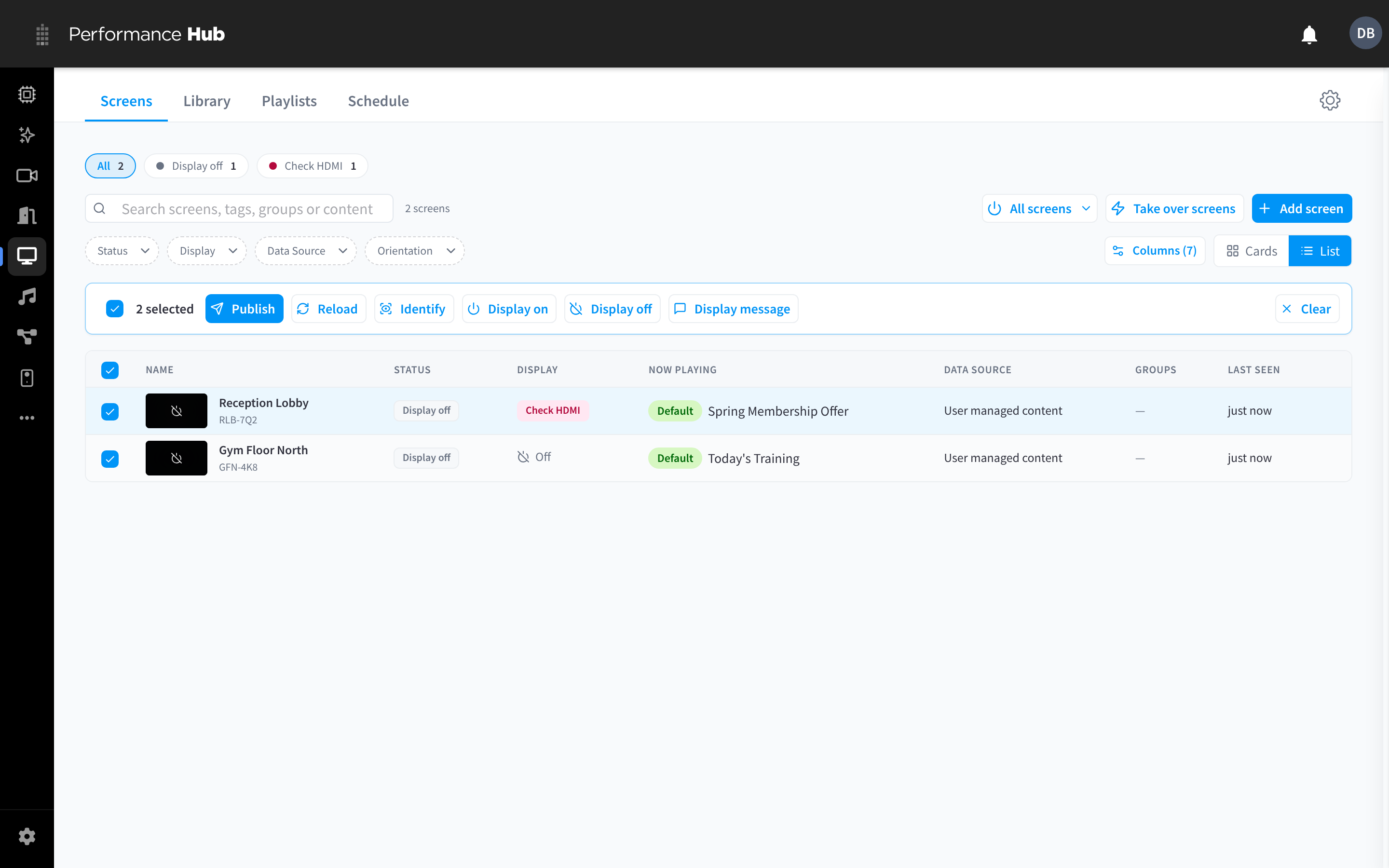Screen dimensions: 1389x868
Task: Open the music note sidebar icon
Action: tap(27, 297)
